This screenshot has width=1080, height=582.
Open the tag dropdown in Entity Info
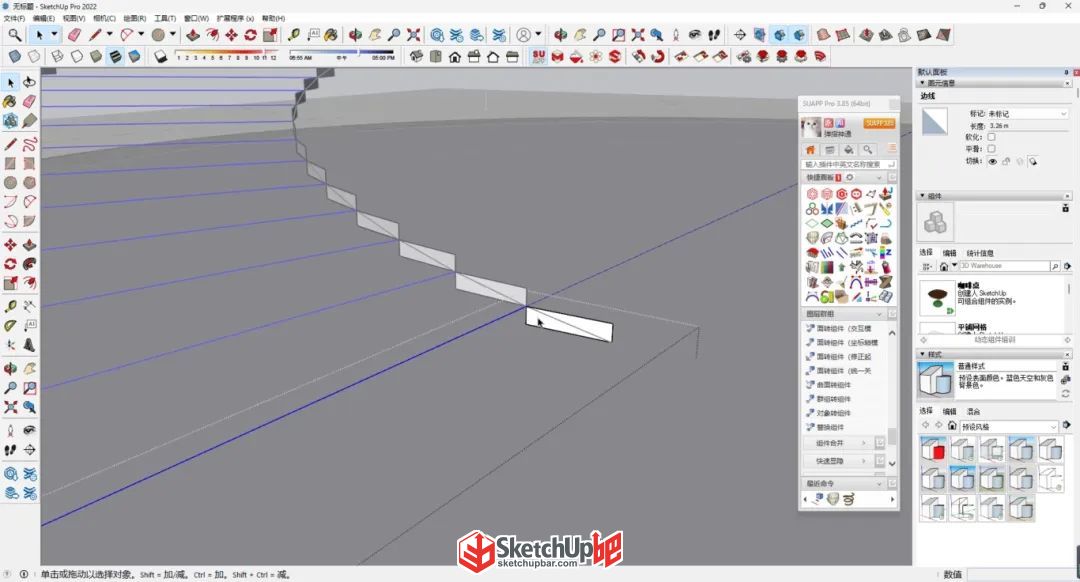(x=1027, y=114)
